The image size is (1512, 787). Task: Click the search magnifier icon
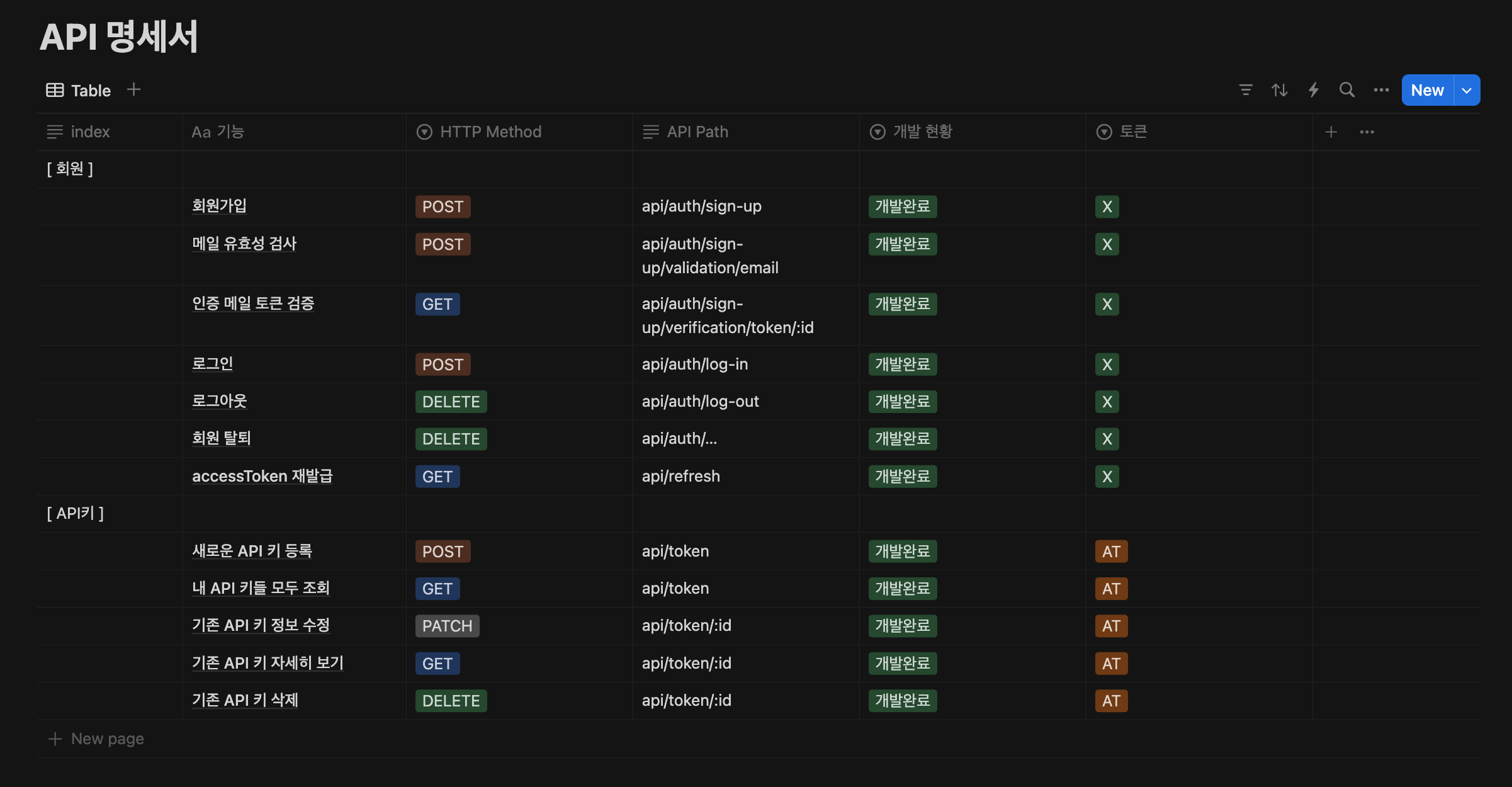point(1346,90)
